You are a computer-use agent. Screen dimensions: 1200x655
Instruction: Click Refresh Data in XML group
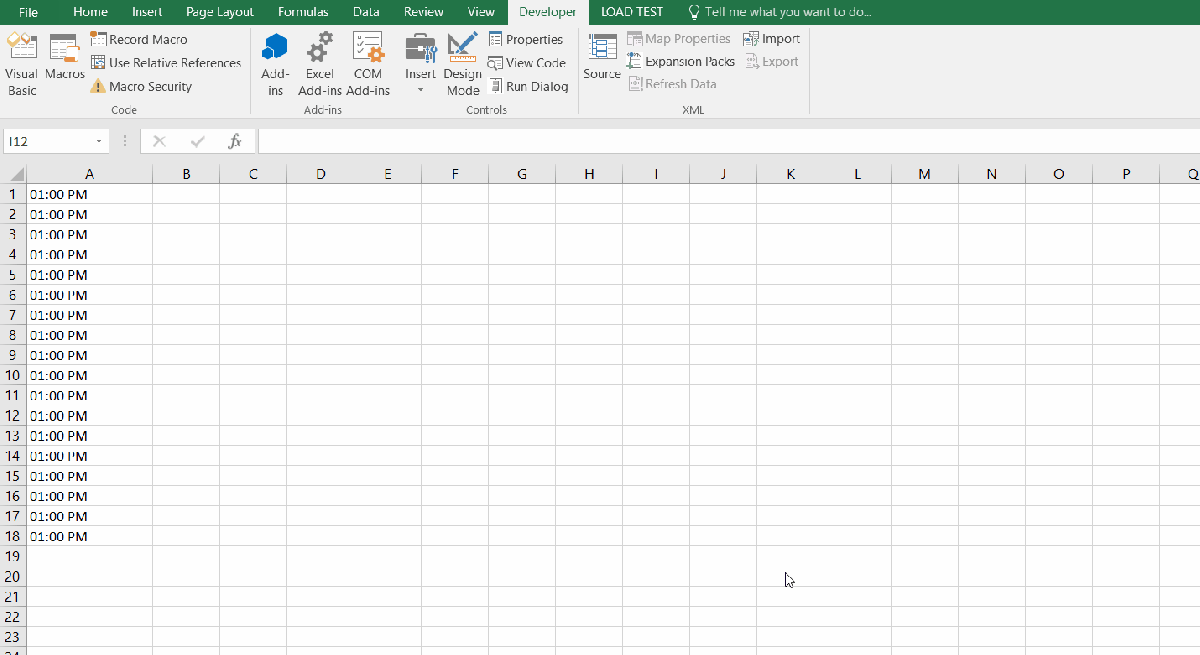(x=673, y=84)
